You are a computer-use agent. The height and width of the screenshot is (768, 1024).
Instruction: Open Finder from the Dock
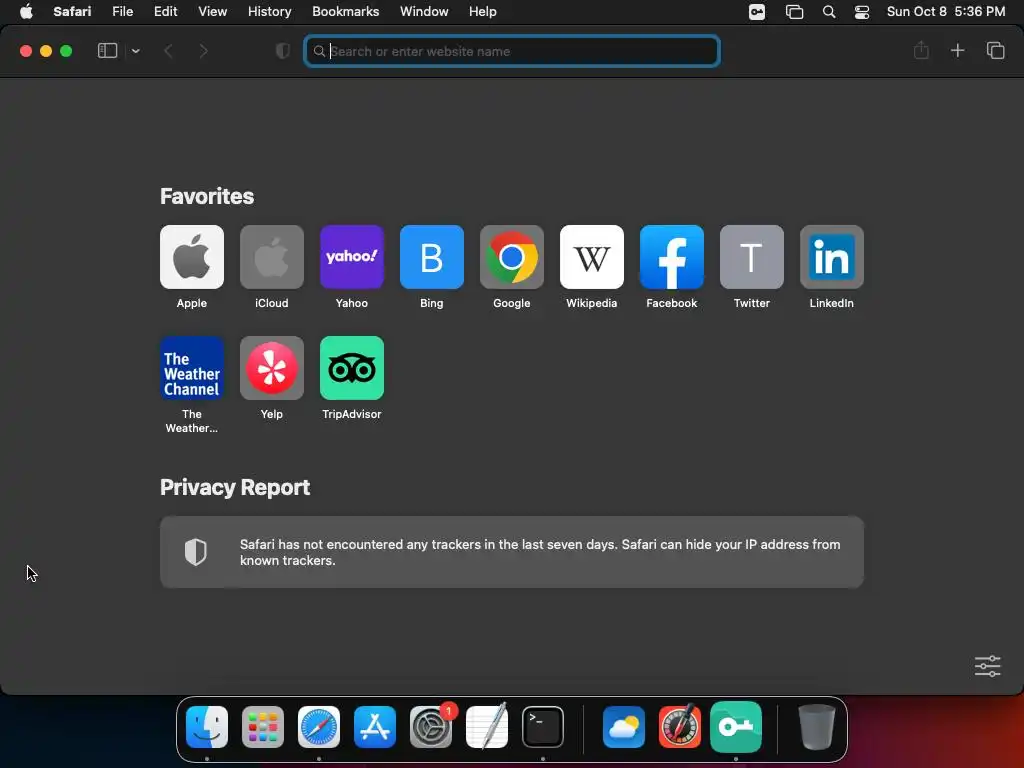pos(207,727)
